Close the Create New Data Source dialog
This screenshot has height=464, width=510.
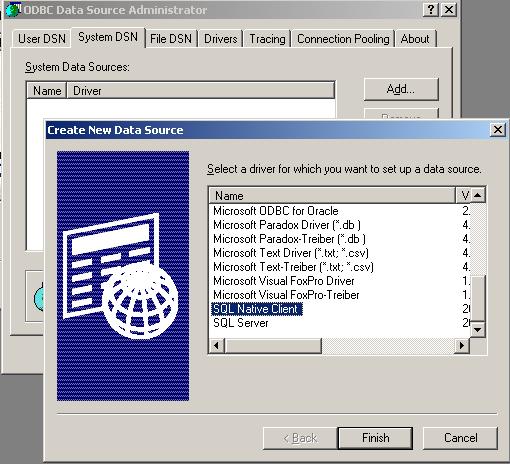498,129
